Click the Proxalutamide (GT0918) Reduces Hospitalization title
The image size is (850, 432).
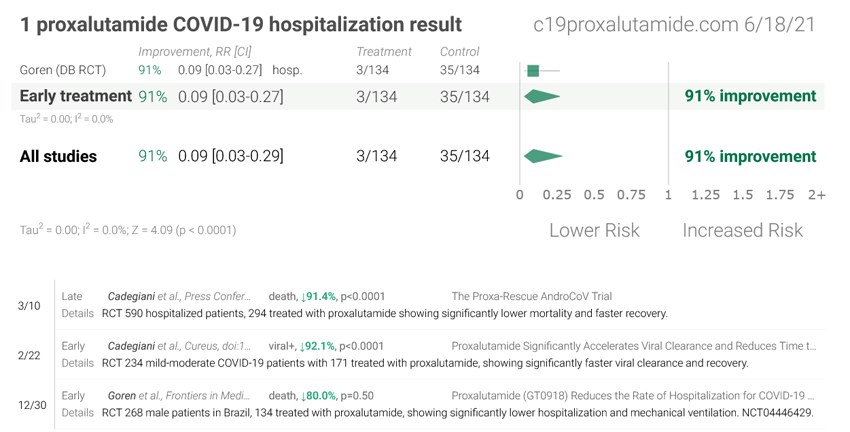633,396
